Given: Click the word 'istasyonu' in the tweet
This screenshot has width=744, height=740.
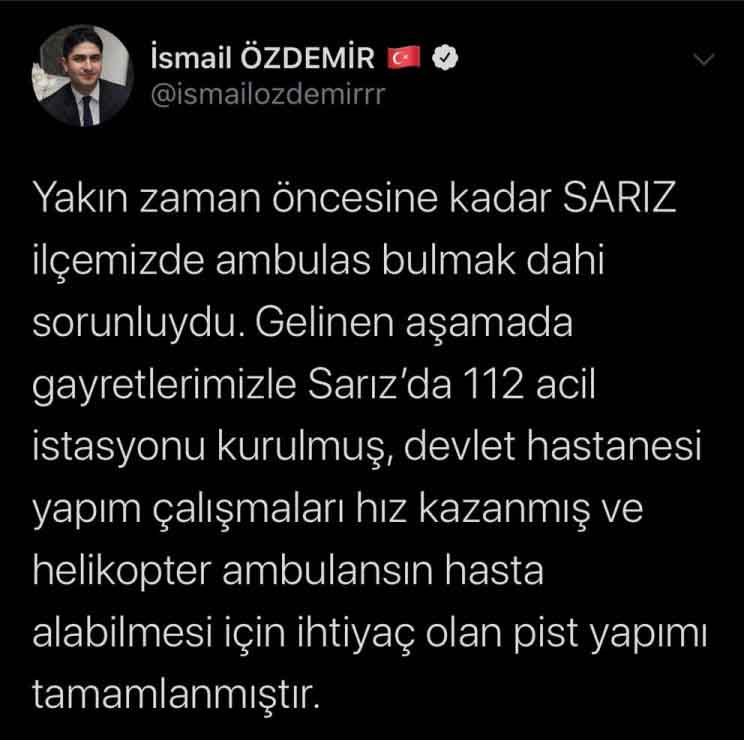Looking at the screenshot, I should pos(119,448).
